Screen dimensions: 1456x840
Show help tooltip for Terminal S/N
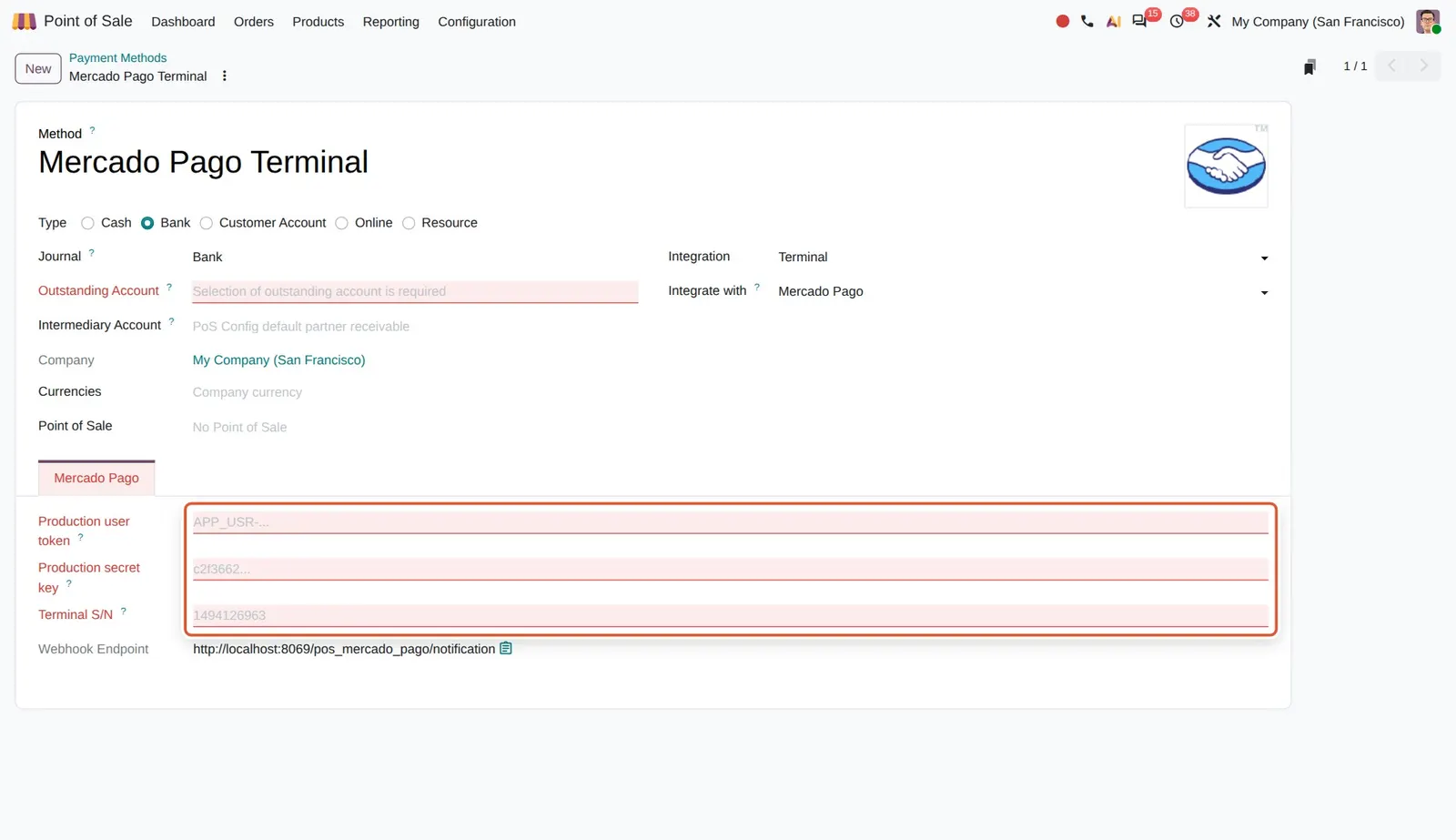coord(123,611)
